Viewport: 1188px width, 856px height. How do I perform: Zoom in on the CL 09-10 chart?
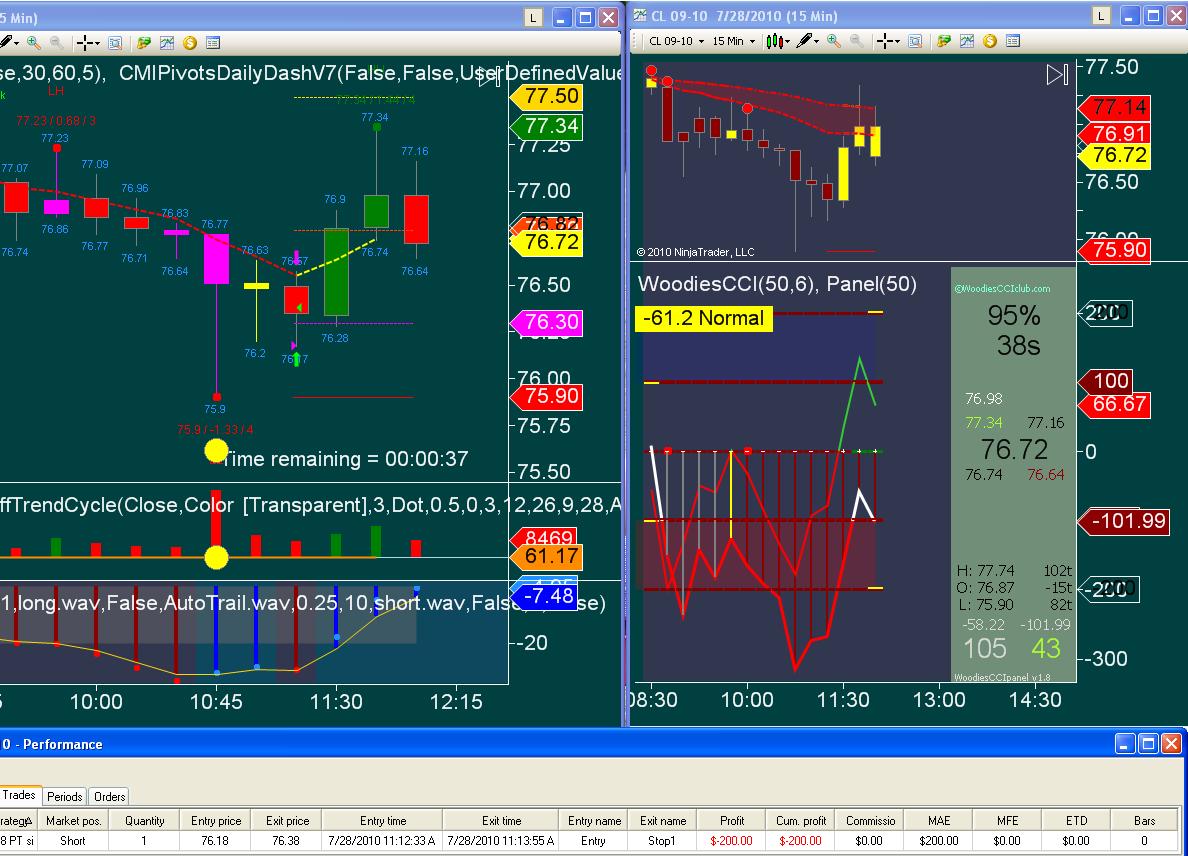(833, 41)
